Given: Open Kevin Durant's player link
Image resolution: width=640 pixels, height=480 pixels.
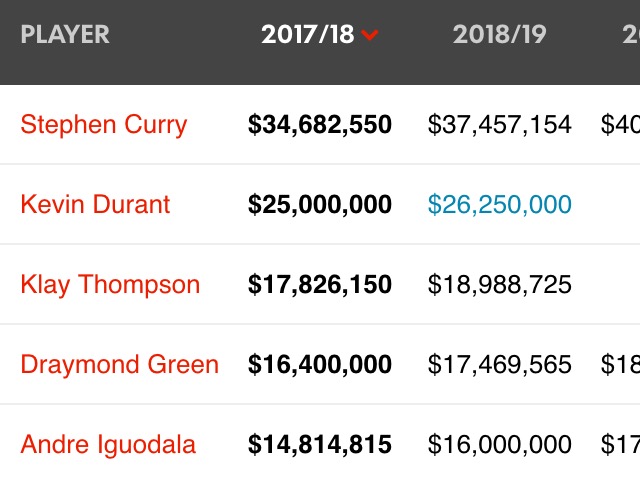Looking at the screenshot, I should [x=95, y=204].
